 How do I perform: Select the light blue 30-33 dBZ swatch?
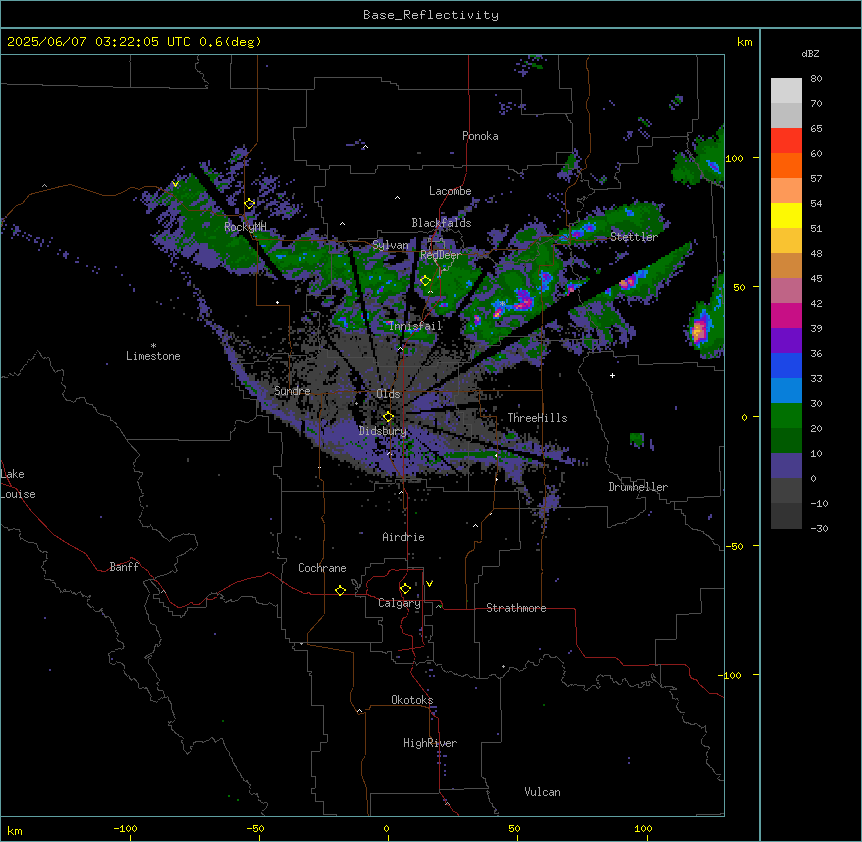[x=786, y=391]
